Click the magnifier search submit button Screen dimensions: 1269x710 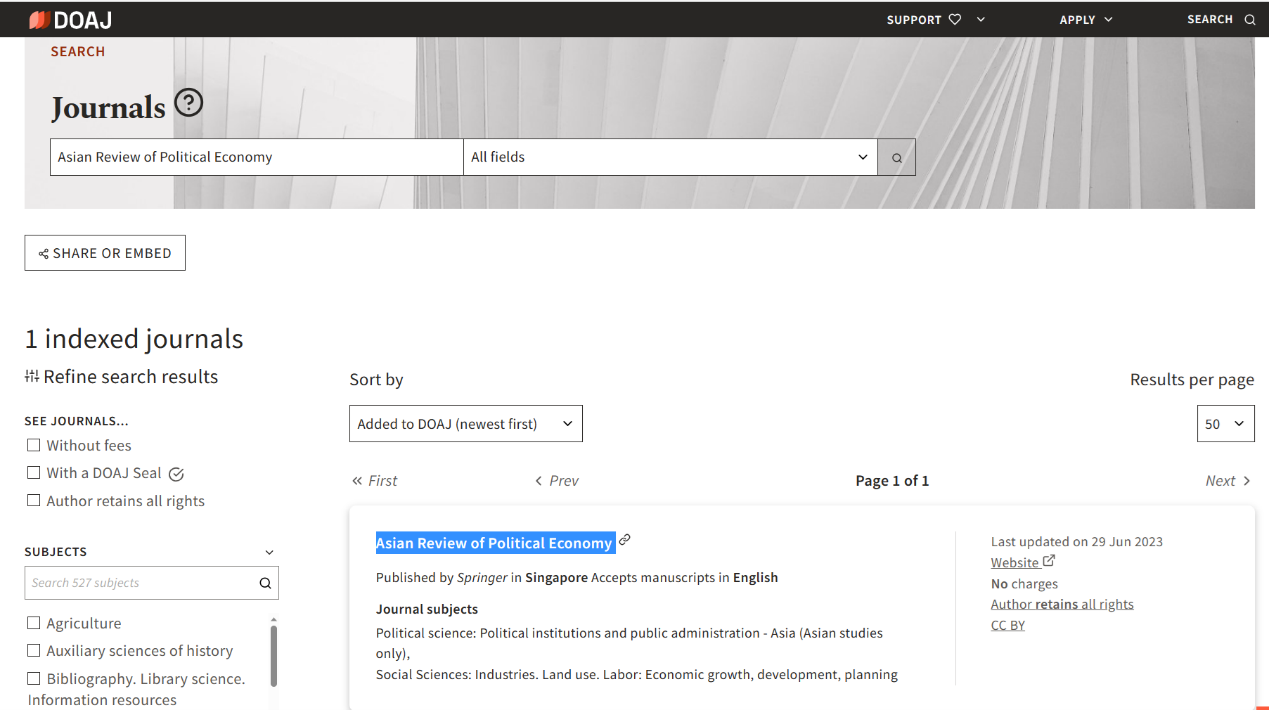click(896, 157)
